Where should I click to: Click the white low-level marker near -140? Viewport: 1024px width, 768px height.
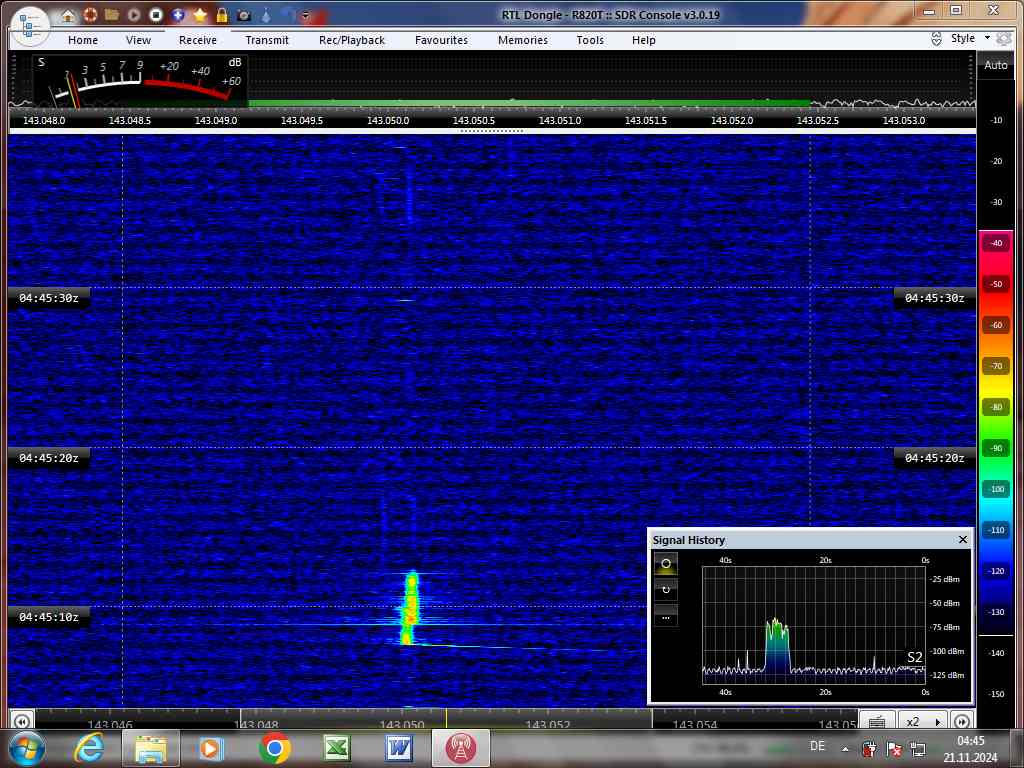pos(996,635)
